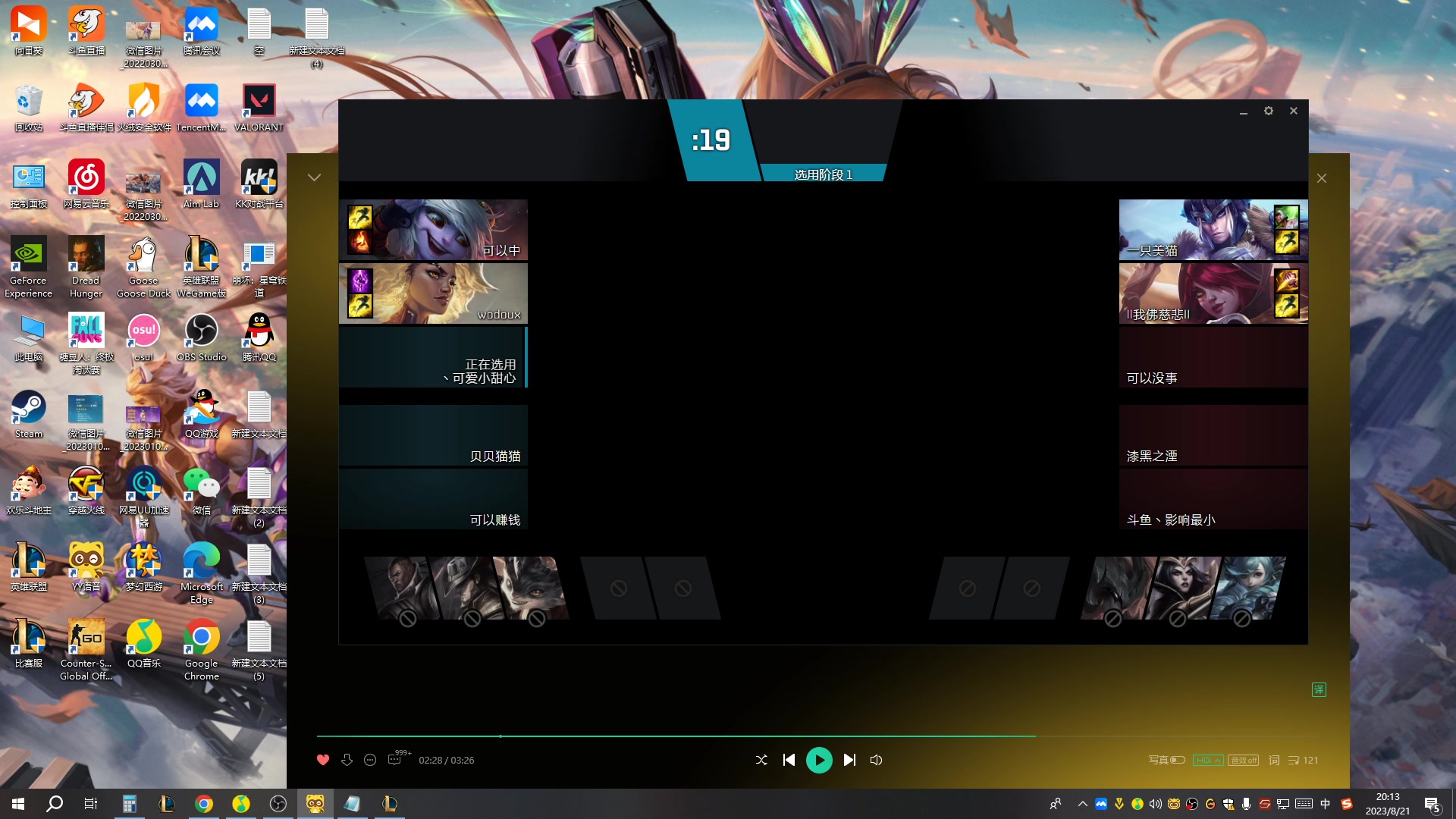Open the OBS Studio desktop shortcut

click(x=201, y=338)
